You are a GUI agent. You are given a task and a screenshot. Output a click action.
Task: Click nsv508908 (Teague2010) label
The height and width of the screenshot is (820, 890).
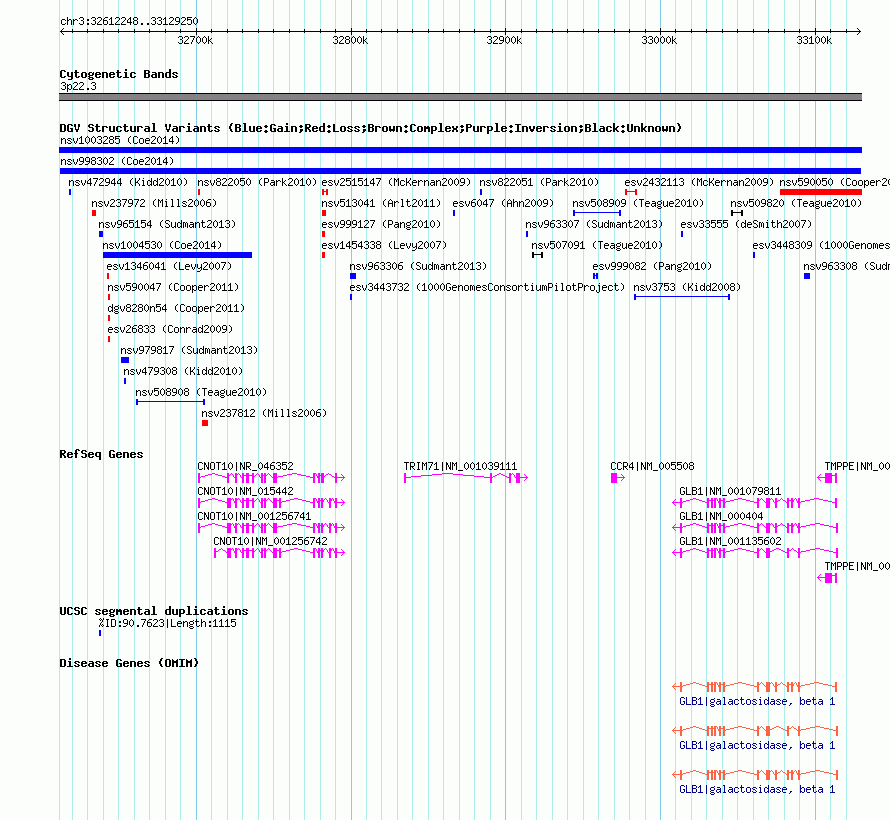[x=201, y=392]
